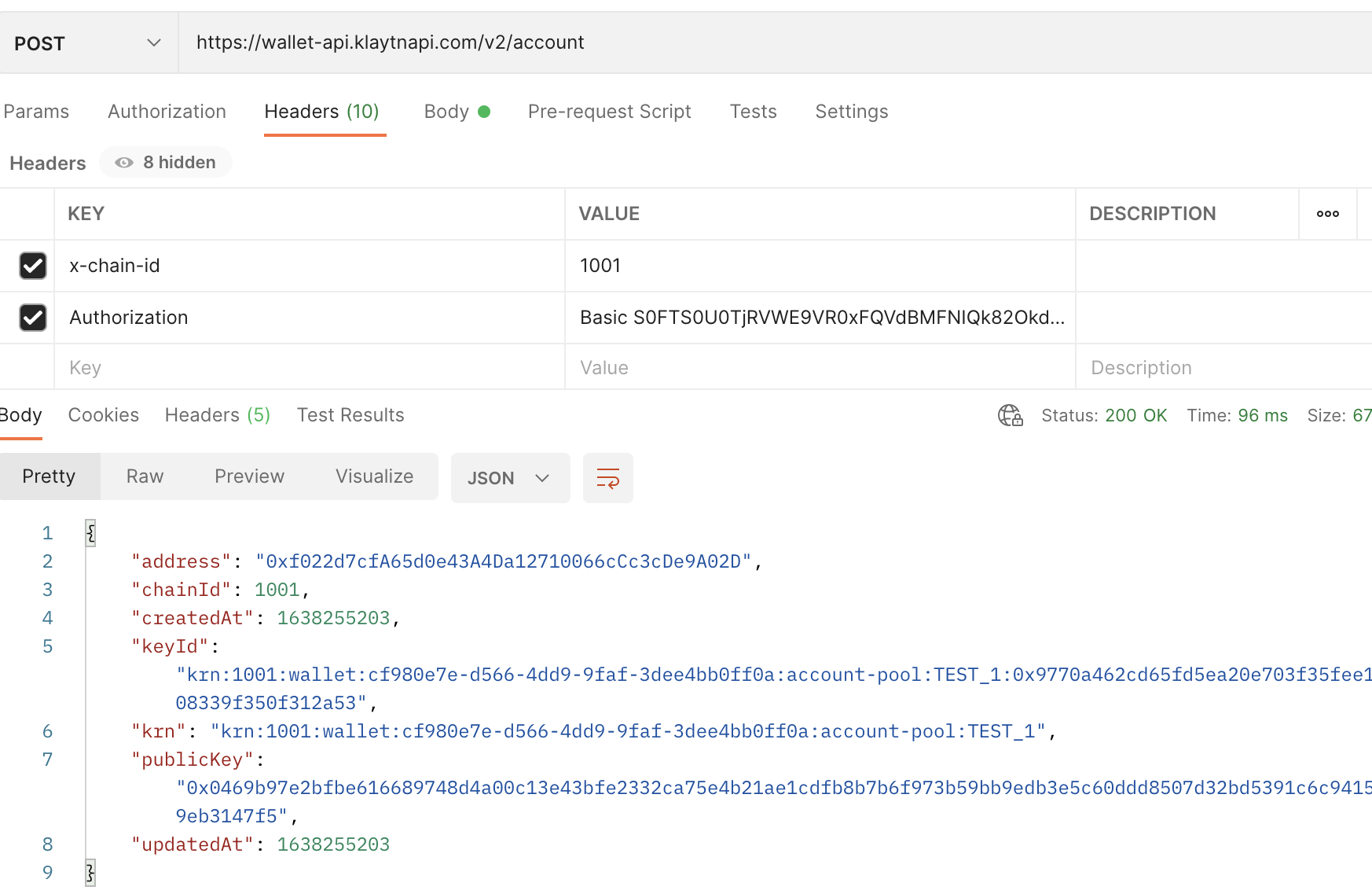
Task: Switch to the Authorization tab
Action: point(167,112)
